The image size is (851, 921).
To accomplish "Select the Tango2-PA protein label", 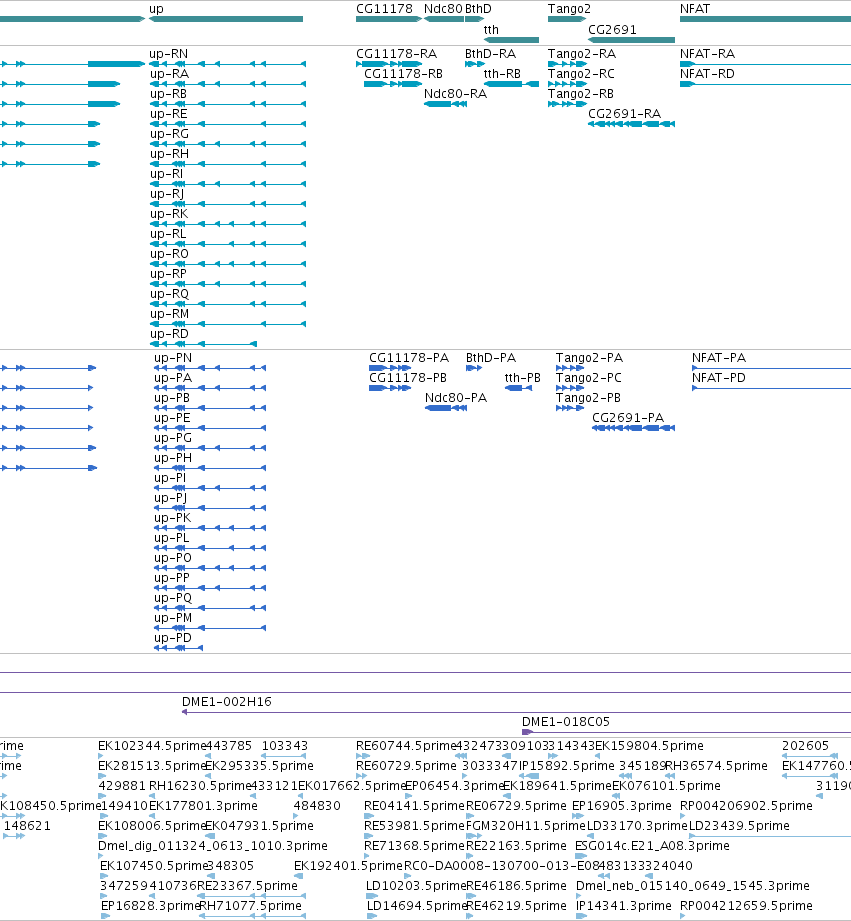I will click(x=589, y=358).
